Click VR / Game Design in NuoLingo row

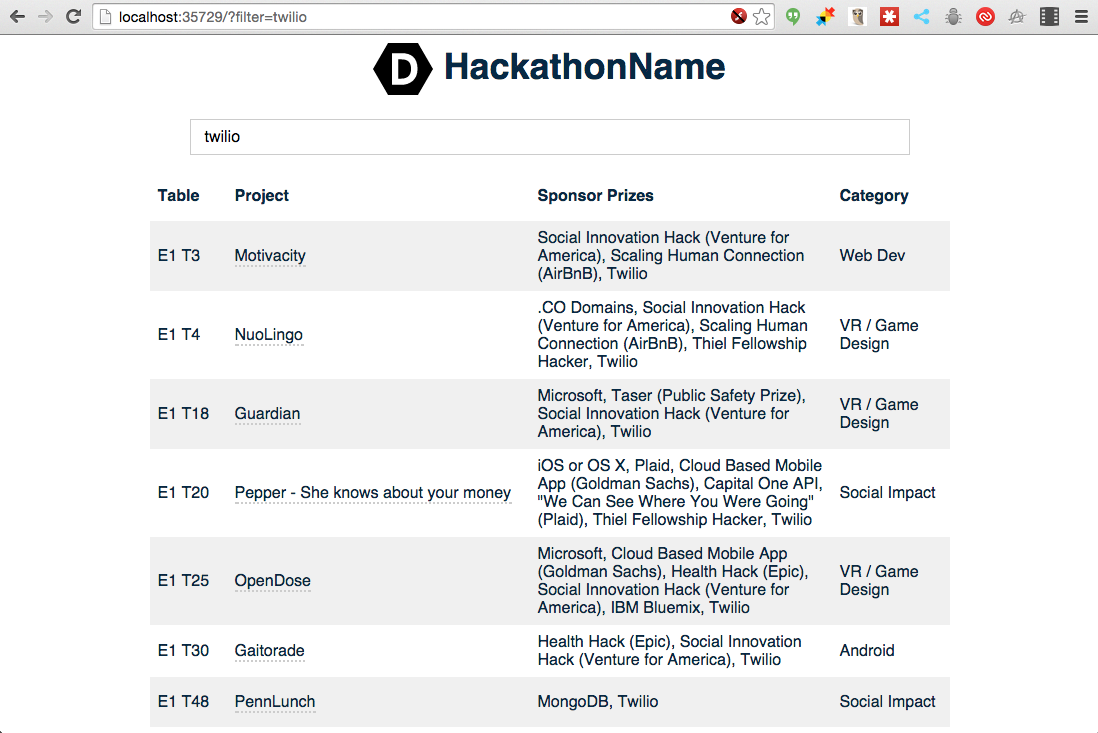(x=879, y=335)
